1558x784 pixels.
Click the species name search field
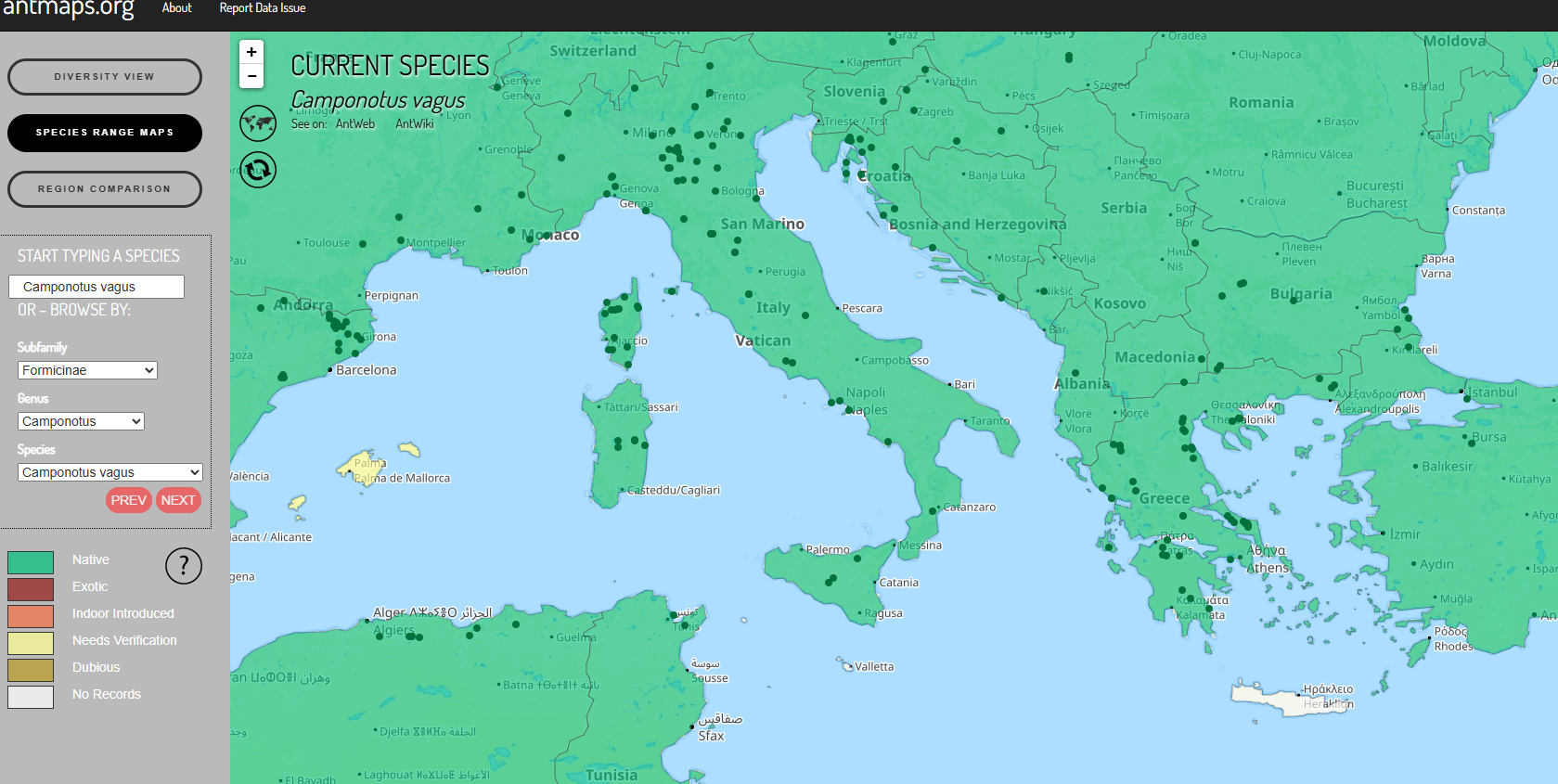(97, 287)
